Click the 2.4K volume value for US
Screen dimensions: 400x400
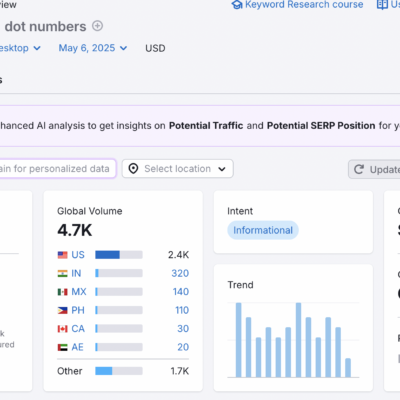(178, 255)
